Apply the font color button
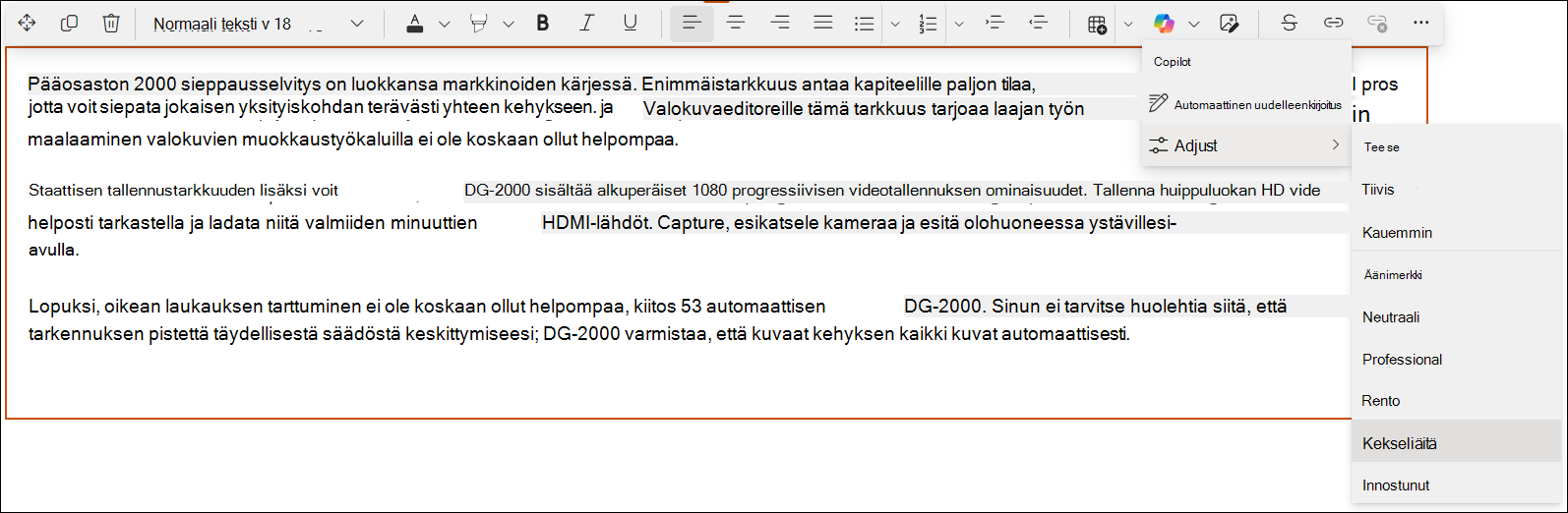Viewport: 1568px width, 513px height. pyautogui.click(x=415, y=24)
